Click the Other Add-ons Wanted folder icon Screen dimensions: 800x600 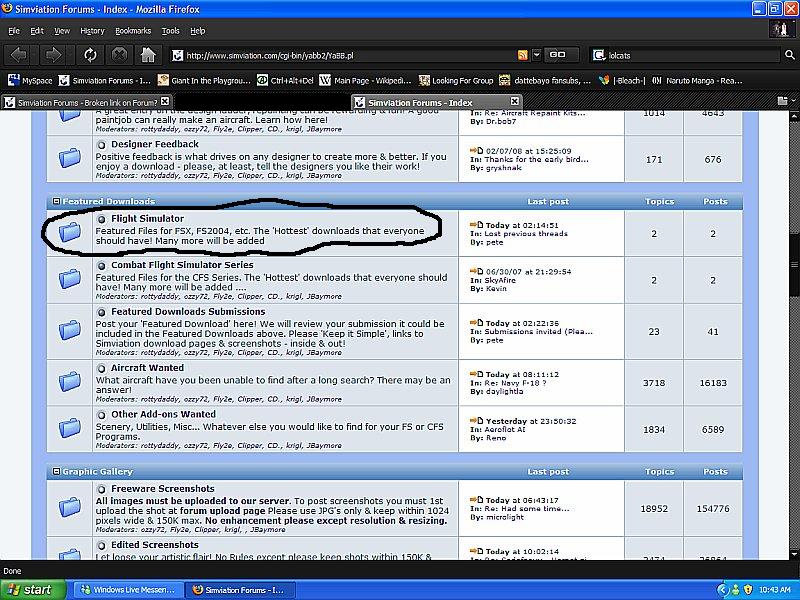[70, 428]
